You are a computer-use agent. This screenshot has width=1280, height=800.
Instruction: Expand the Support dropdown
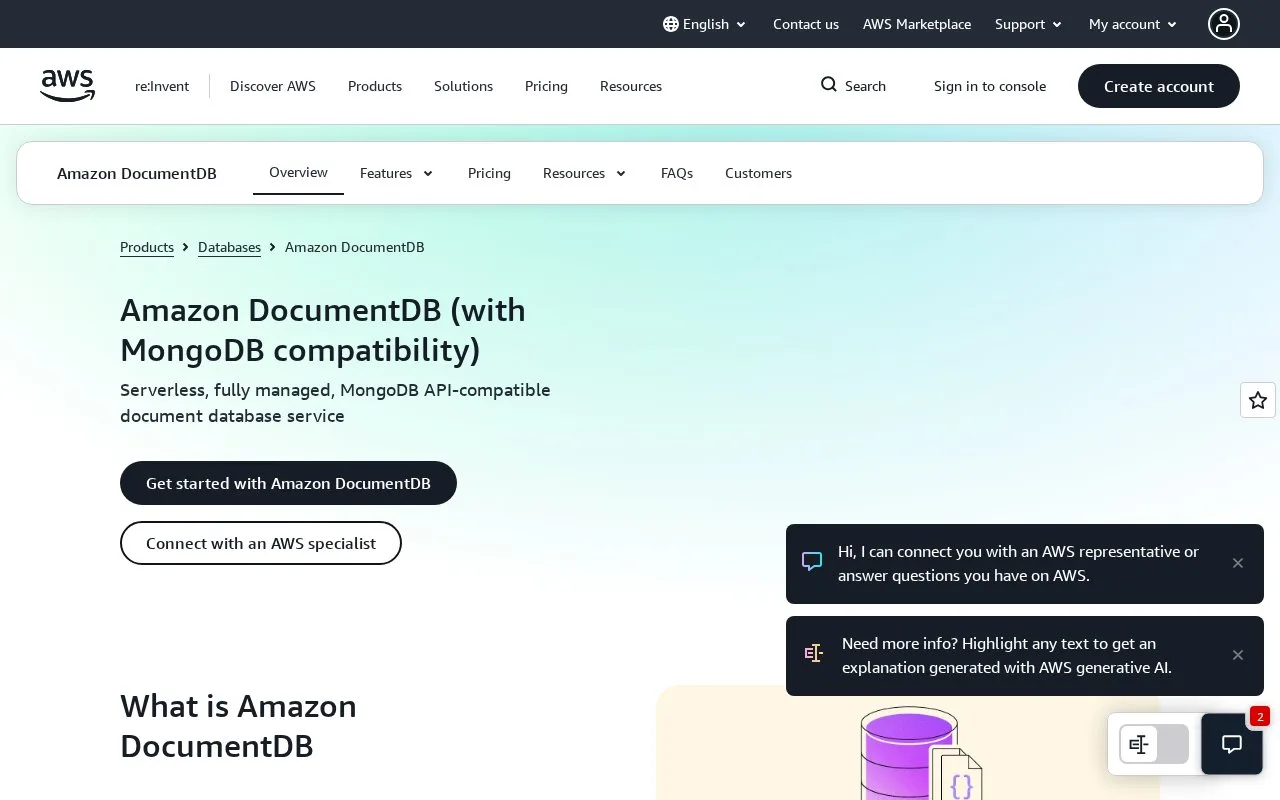1028,24
